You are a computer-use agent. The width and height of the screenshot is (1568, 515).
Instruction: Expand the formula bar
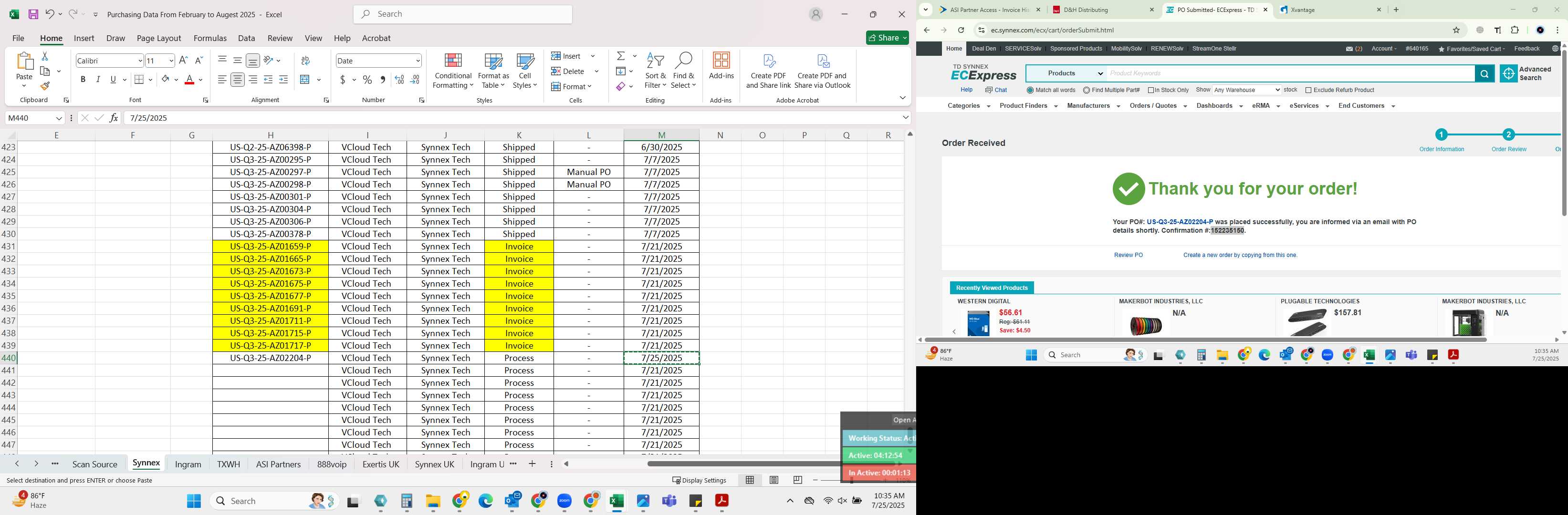(905, 117)
